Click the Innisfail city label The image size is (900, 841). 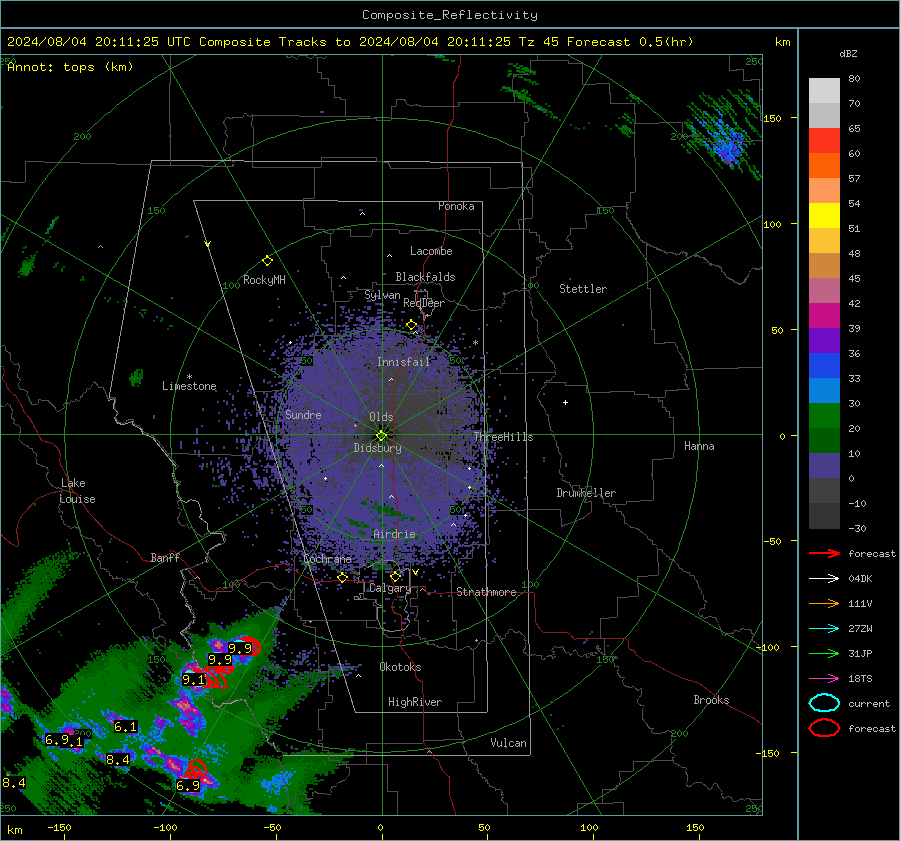[403, 362]
